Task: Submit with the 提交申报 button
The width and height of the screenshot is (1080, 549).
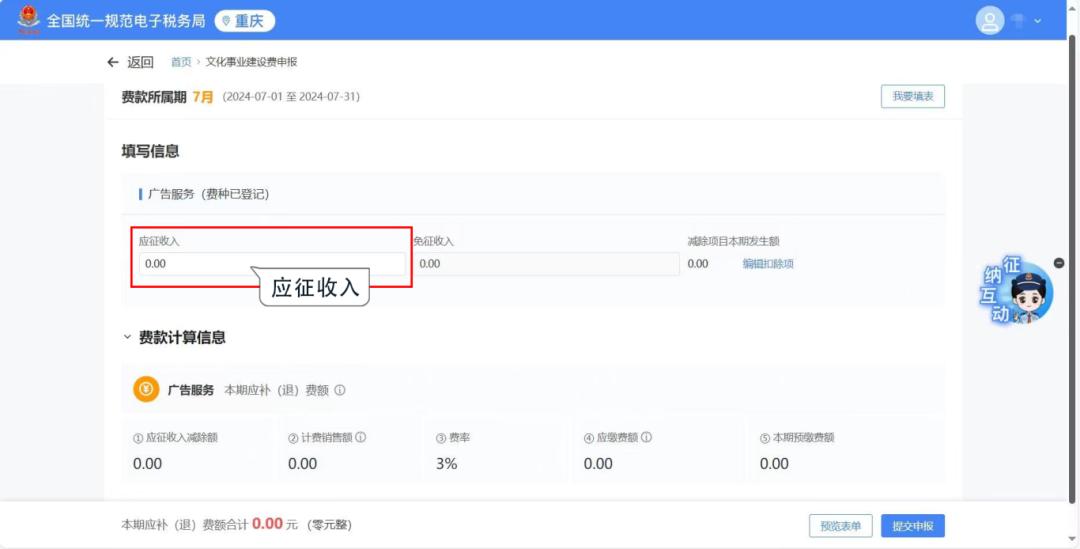Action: tap(912, 526)
